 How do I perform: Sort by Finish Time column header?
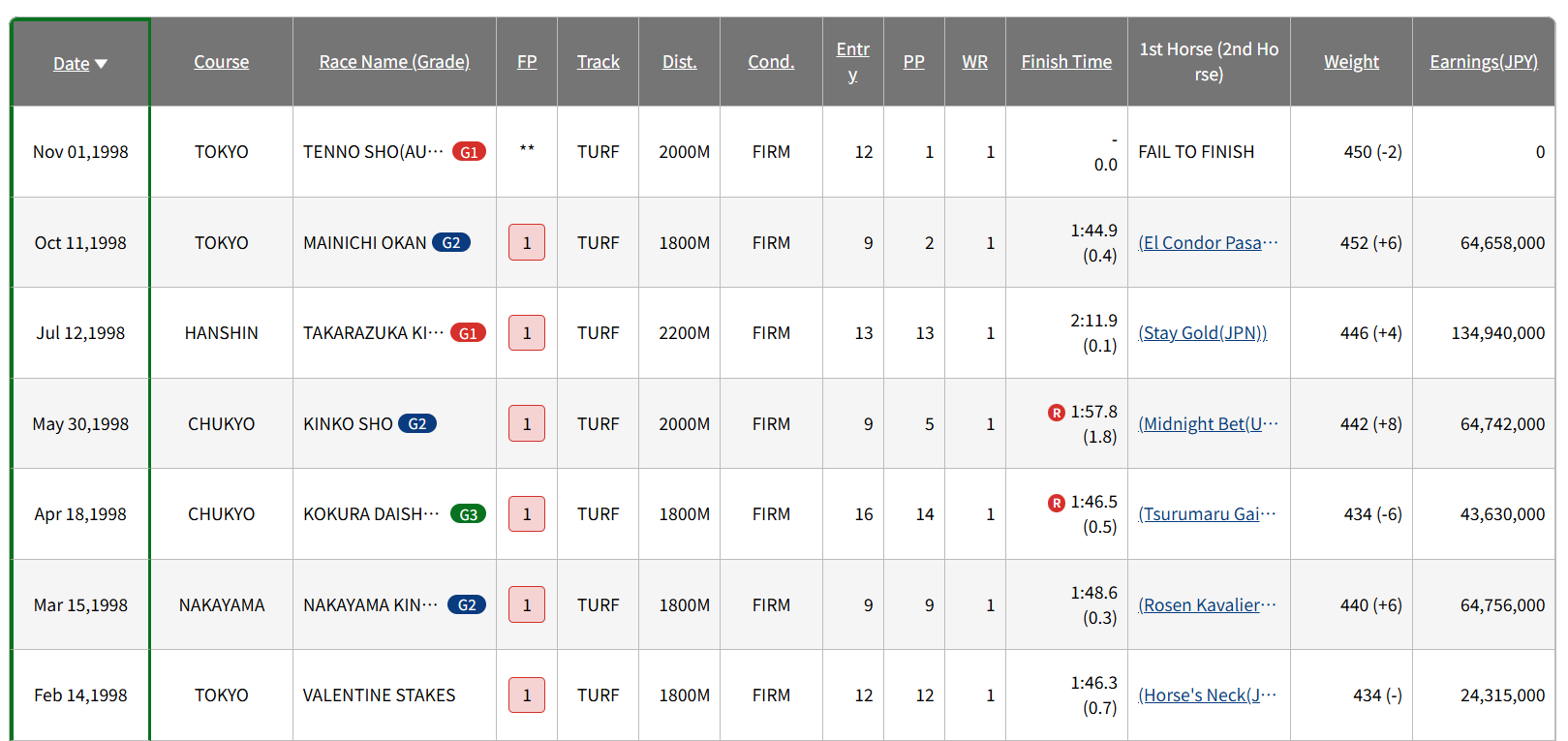click(x=1066, y=62)
